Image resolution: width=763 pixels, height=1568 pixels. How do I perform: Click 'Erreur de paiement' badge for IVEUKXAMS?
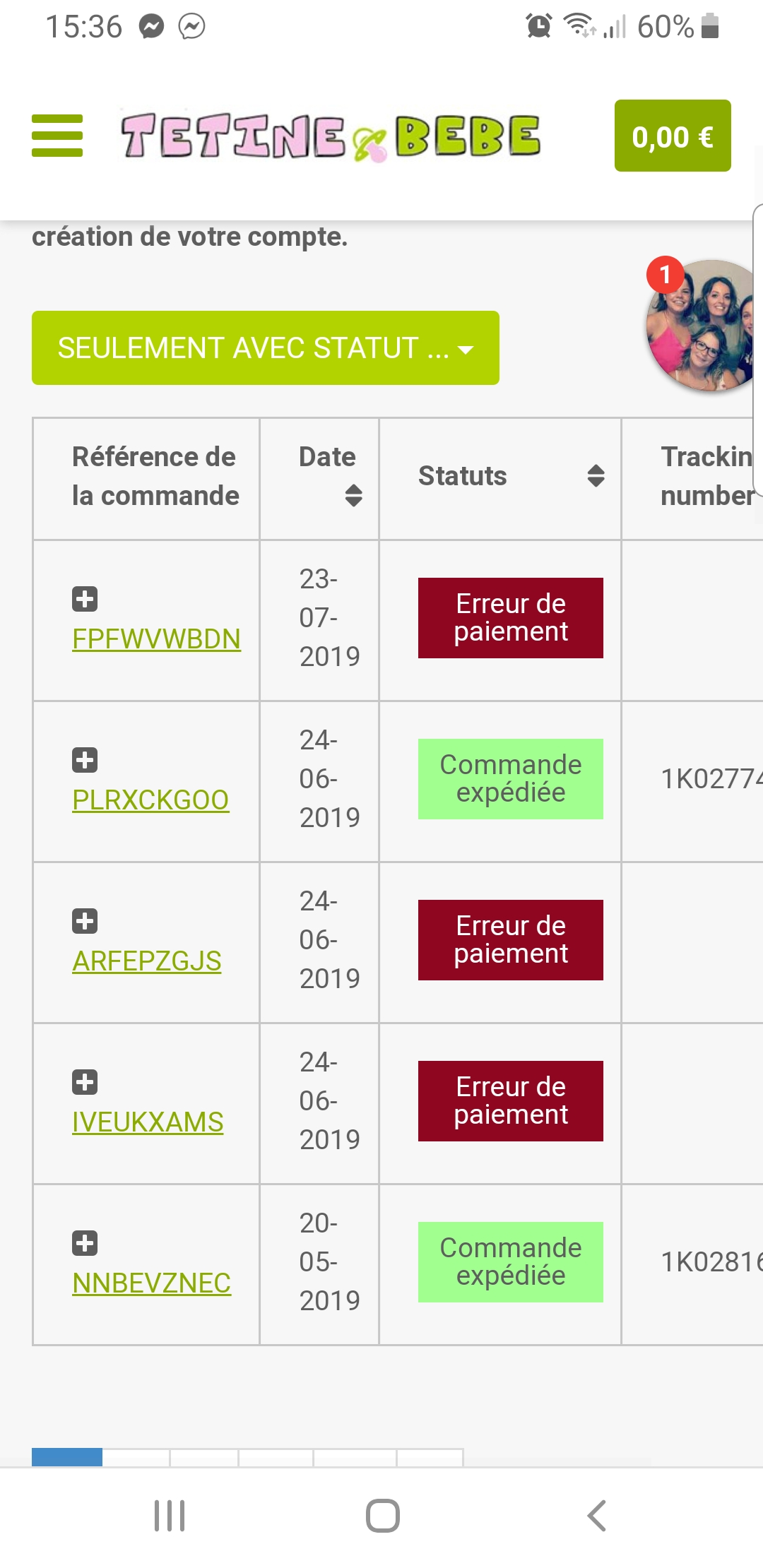[x=510, y=1101]
